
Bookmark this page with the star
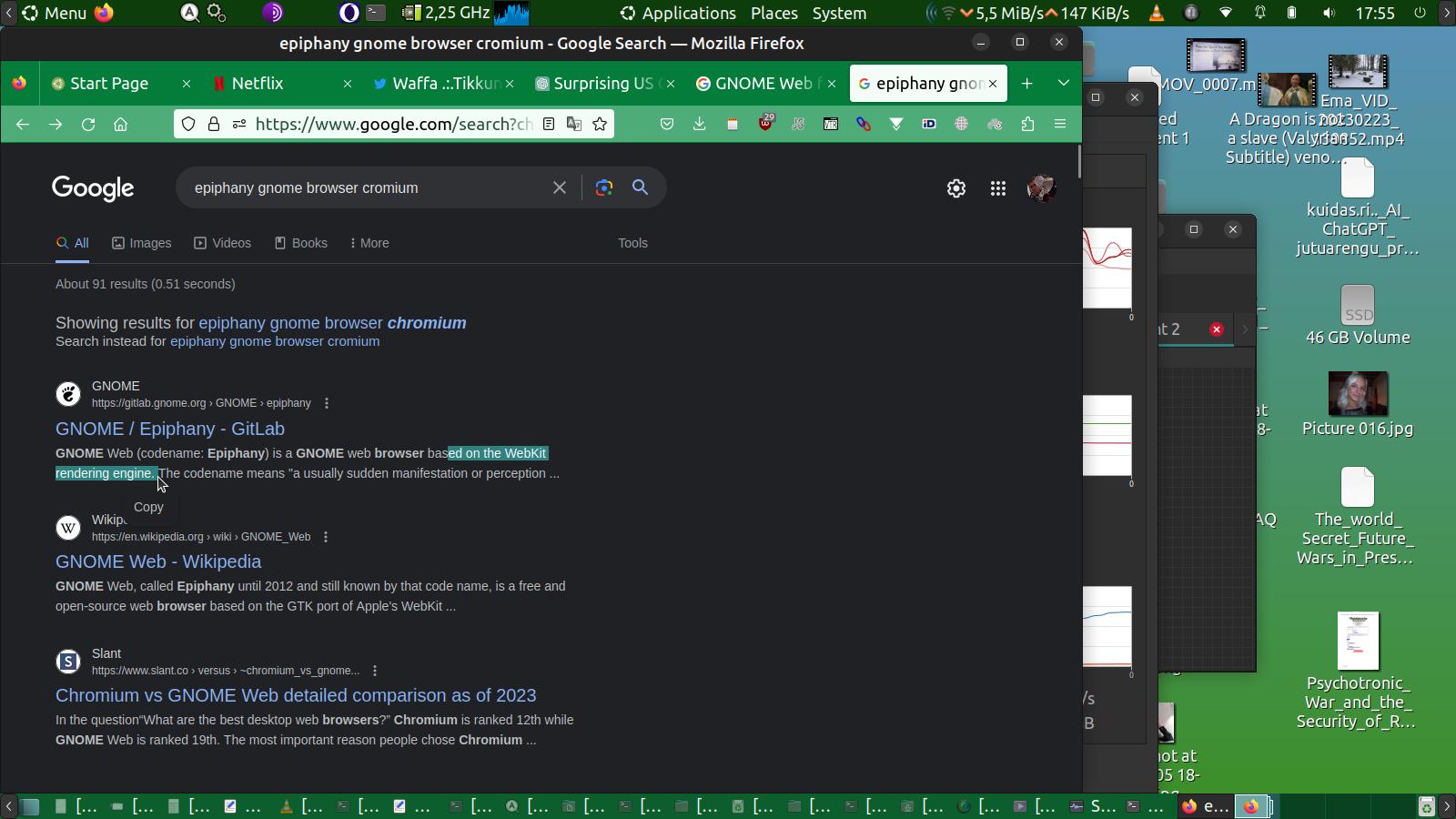pyautogui.click(x=600, y=124)
